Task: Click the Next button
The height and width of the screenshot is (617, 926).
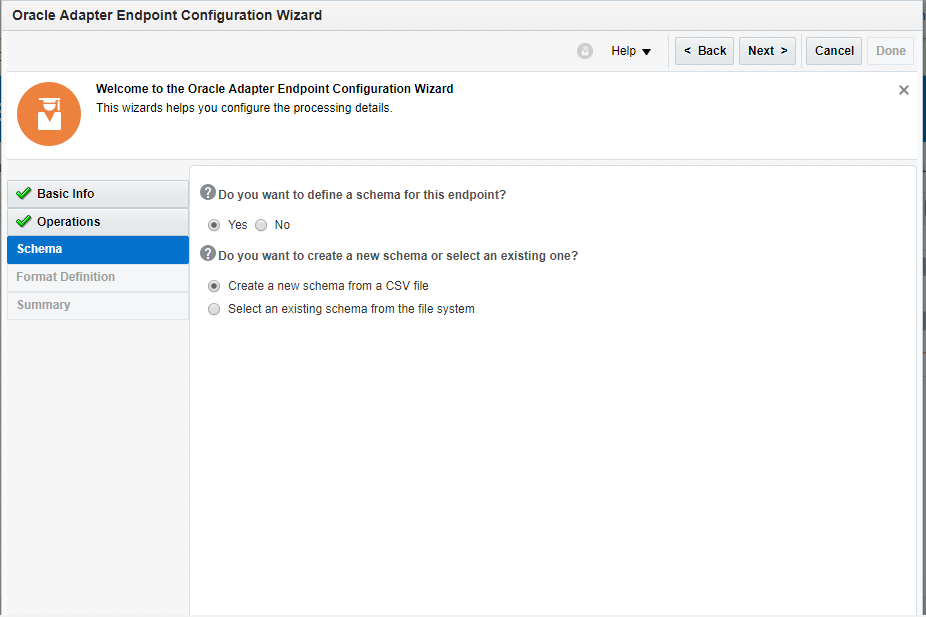Action: 767,51
